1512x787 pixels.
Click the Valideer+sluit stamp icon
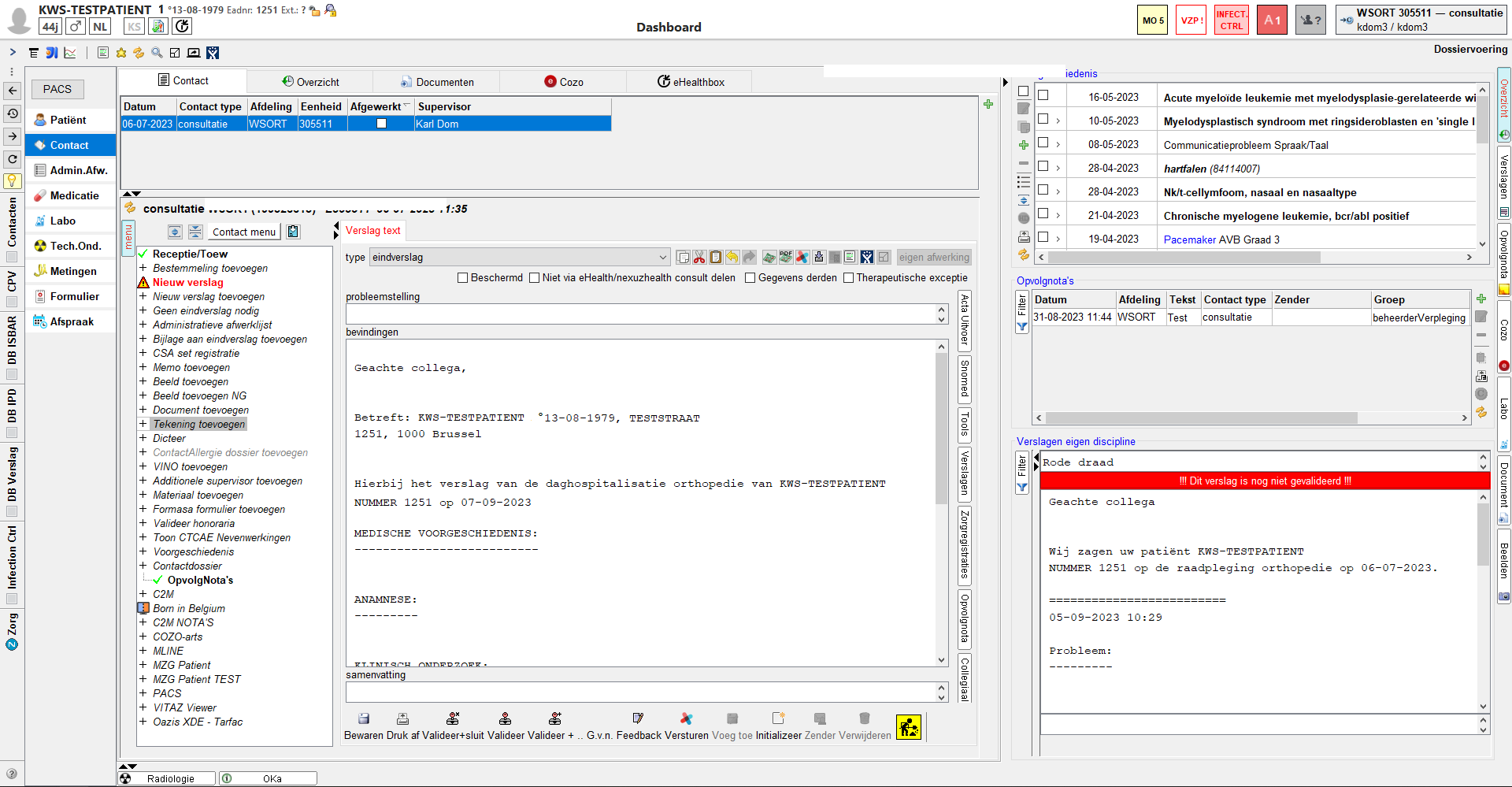pos(453,718)
